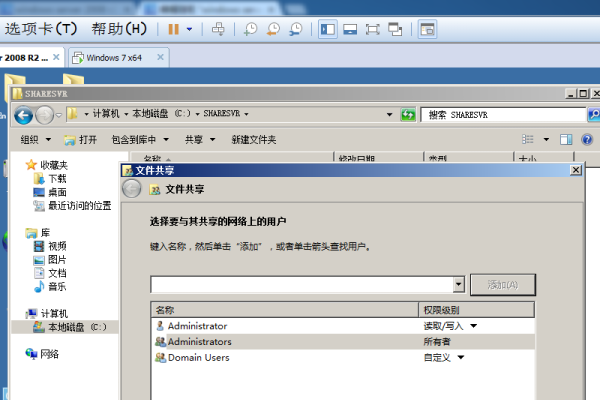The width and height of the screenshot is (600, 400).
Task: Click the change view icon in Explorer
Action: 528,139
